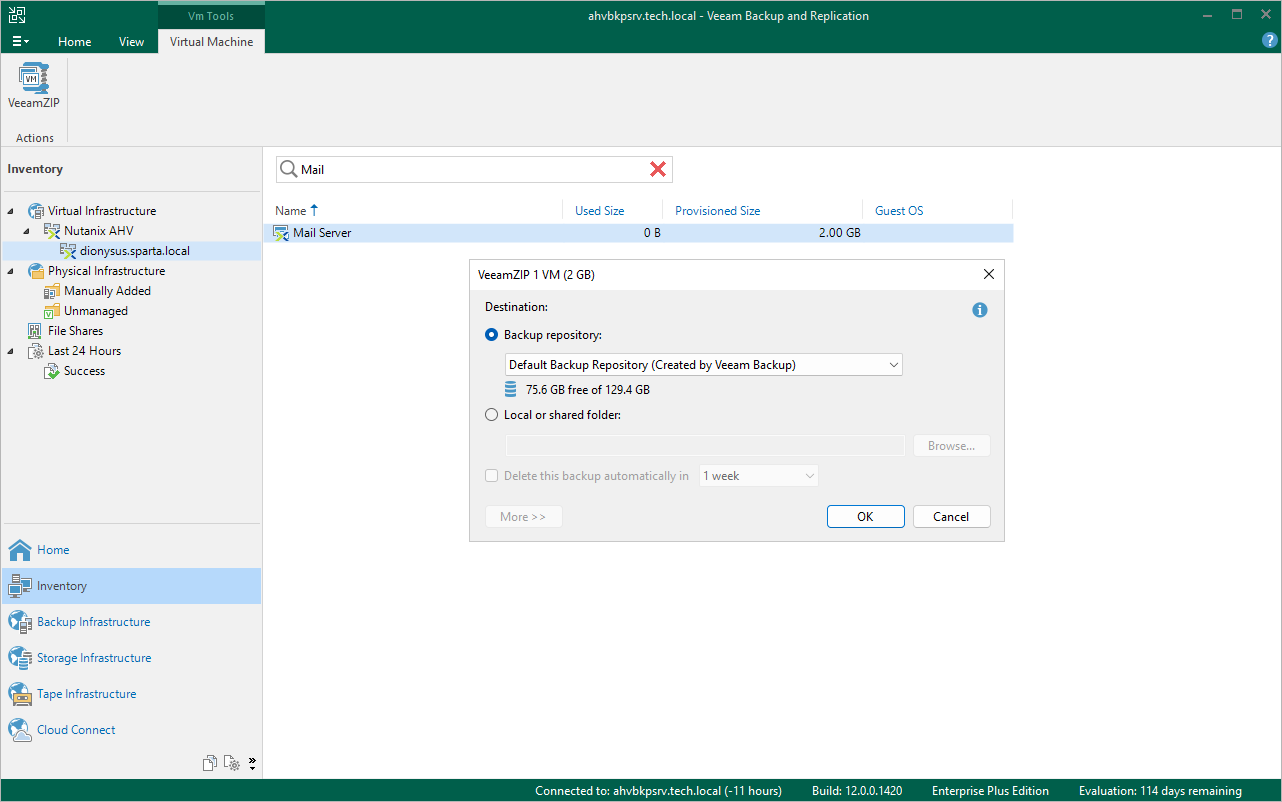Click the Nutanix AHV node icon
The image size is (1282, 802).
click(x=52, y=231)
